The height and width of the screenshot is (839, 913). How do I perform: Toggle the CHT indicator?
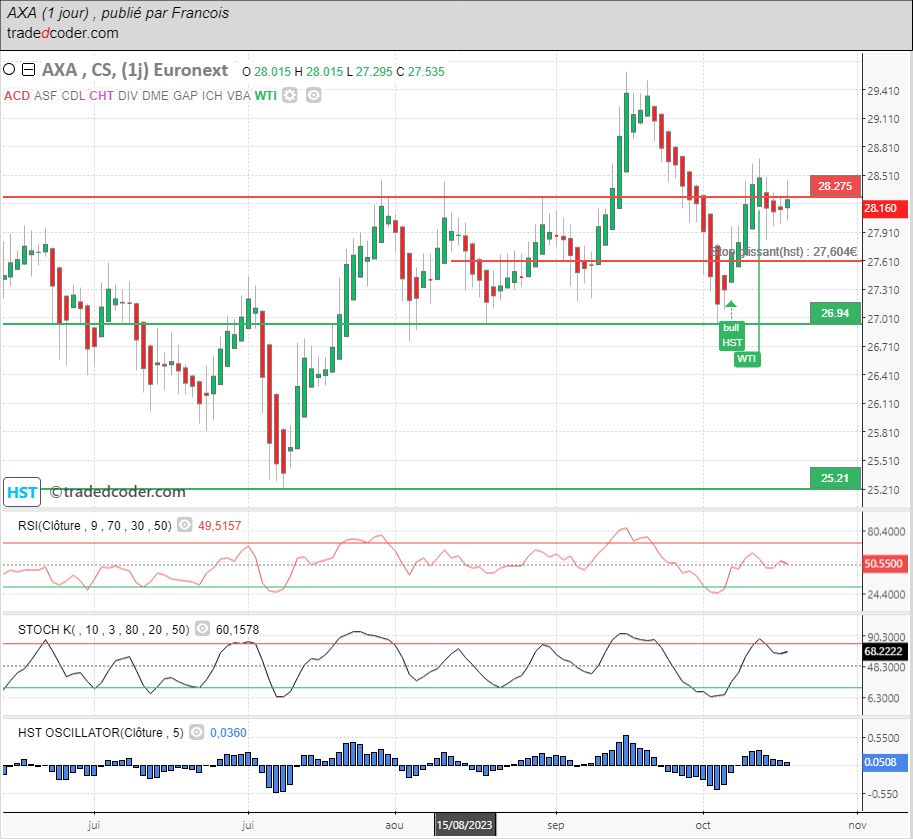(101, 95)
